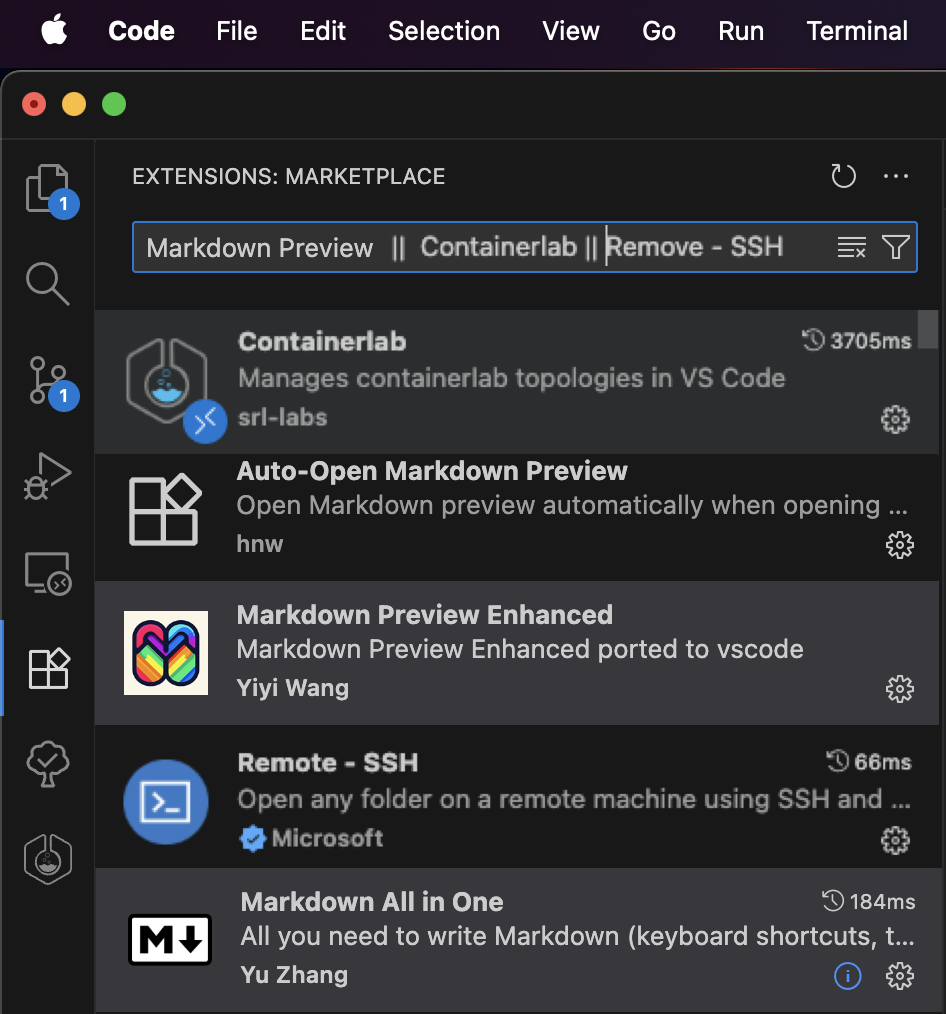Click 'Open Markdown preview automatically' description
946x1014 pixels.
(572, 506)
